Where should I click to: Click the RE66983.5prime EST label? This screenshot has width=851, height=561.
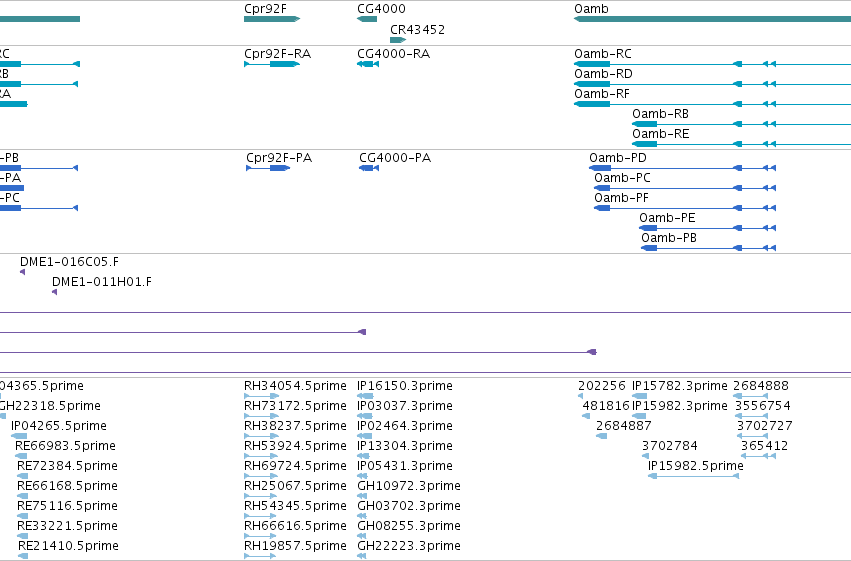(x=65, y=446)
